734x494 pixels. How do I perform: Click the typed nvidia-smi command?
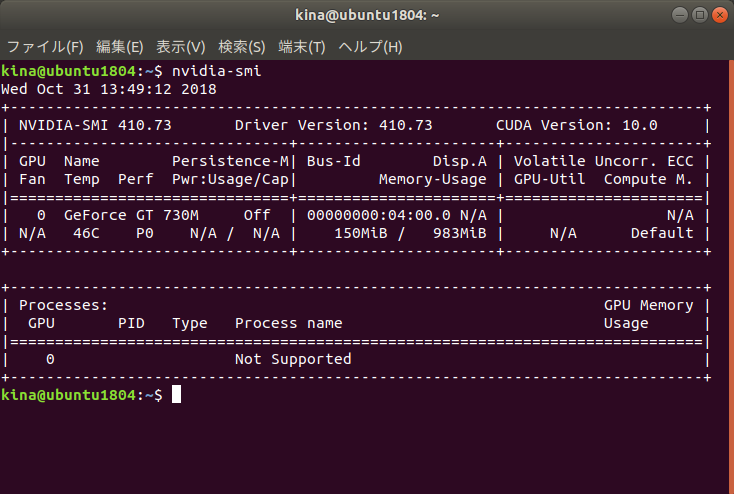point(216,71)
